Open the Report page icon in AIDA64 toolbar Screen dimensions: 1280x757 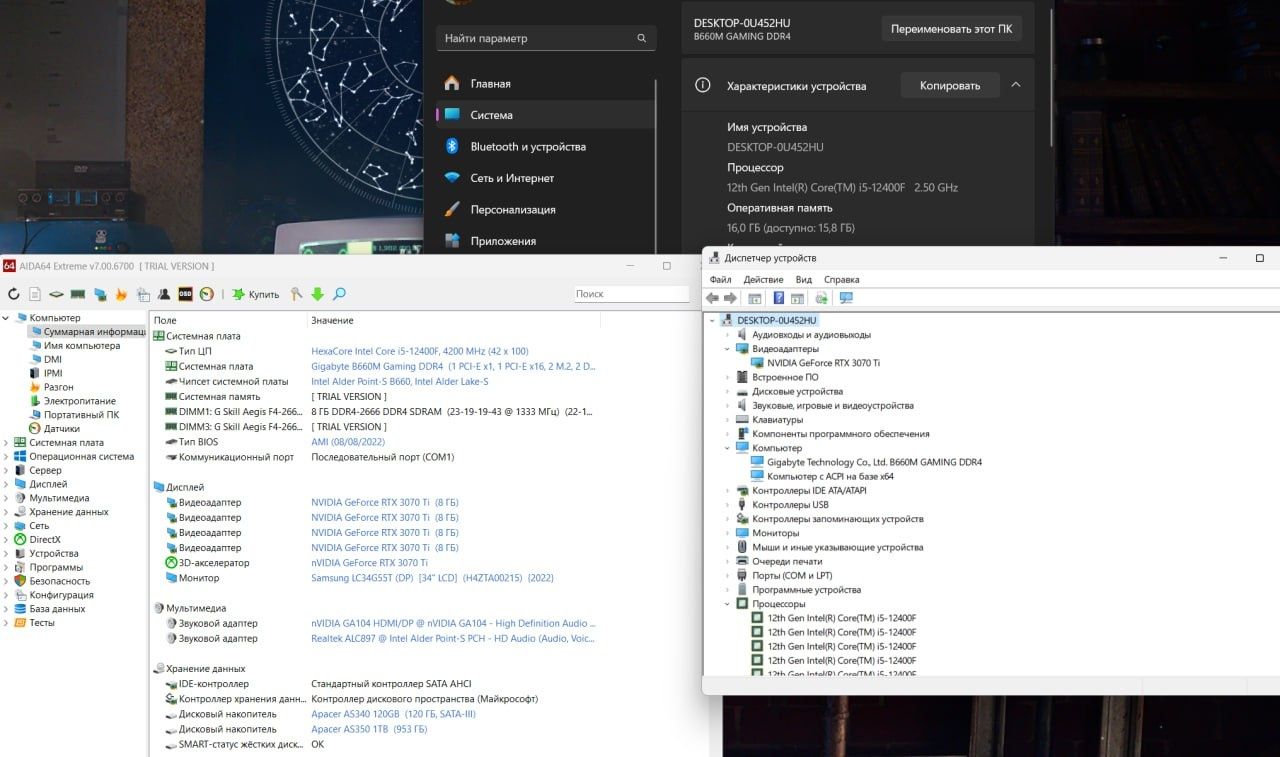(35, 294)
